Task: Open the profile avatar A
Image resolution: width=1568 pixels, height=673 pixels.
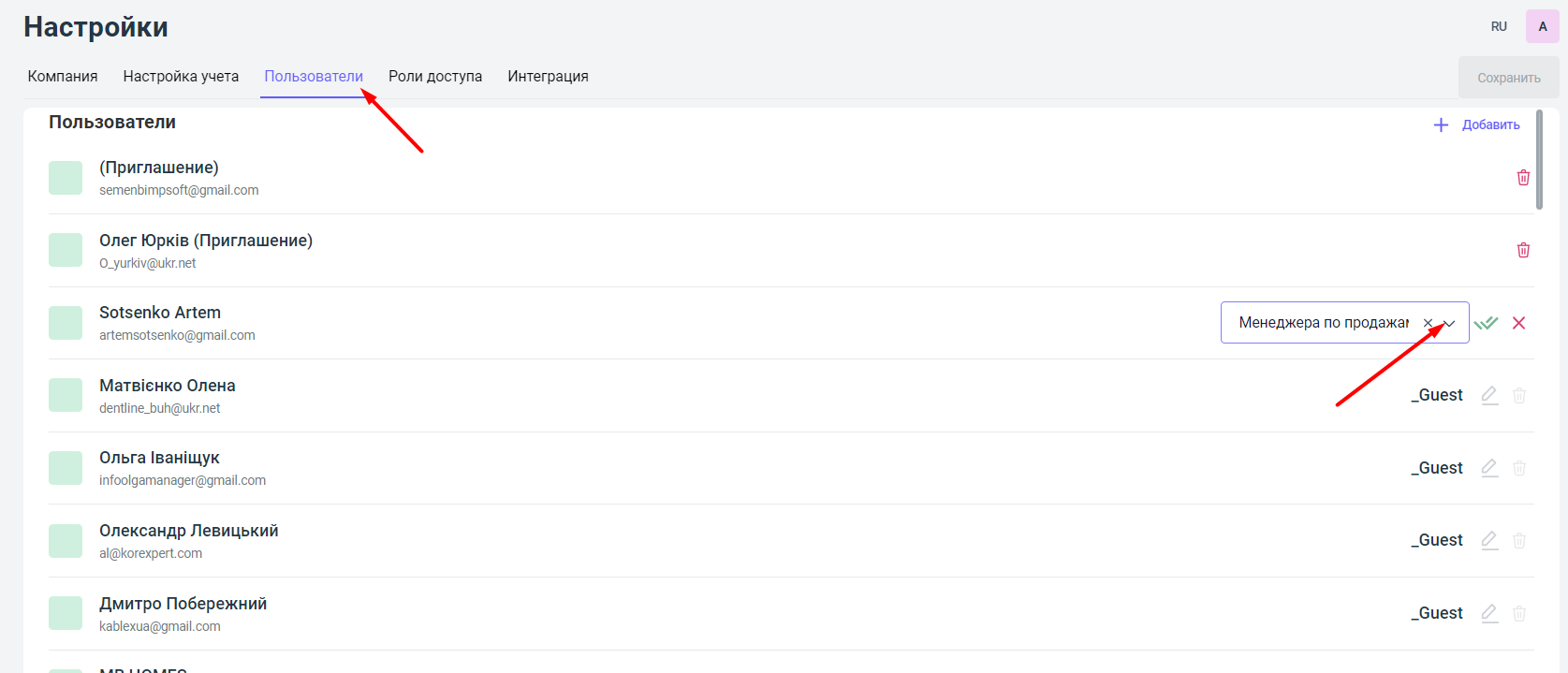Action: point(1542,26)
